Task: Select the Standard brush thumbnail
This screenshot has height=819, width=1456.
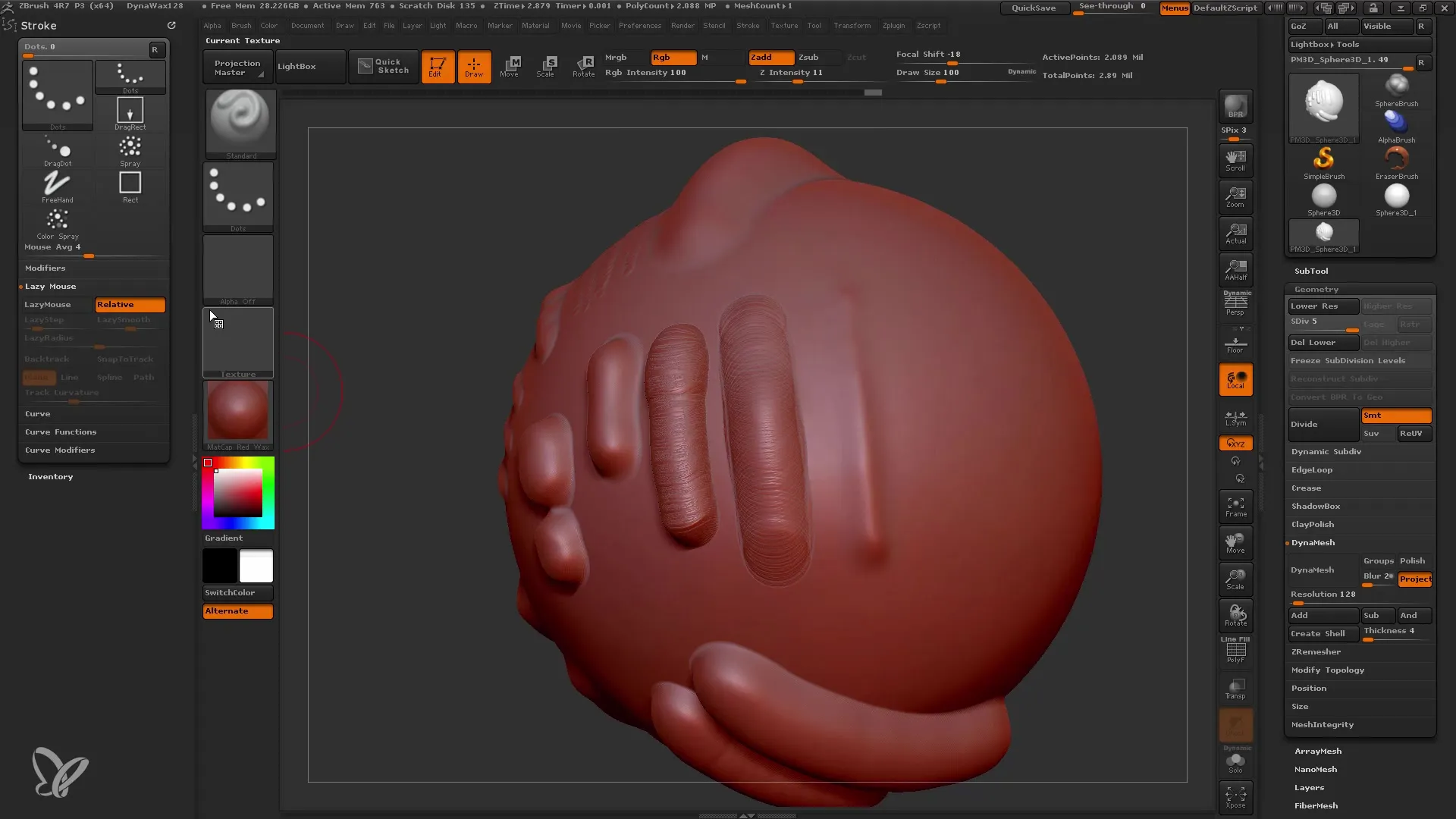Action: coord(238,118)
